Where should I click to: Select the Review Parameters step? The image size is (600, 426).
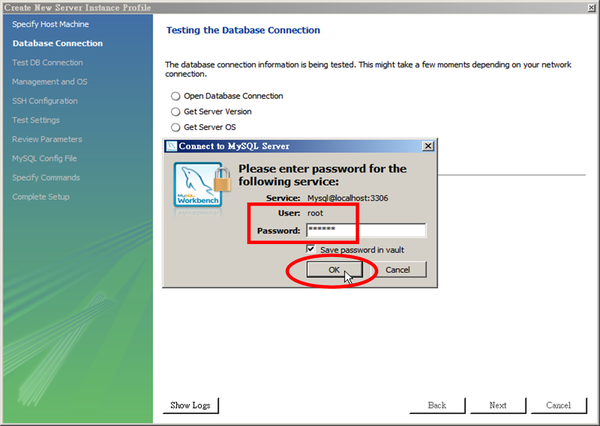[47, 139]
